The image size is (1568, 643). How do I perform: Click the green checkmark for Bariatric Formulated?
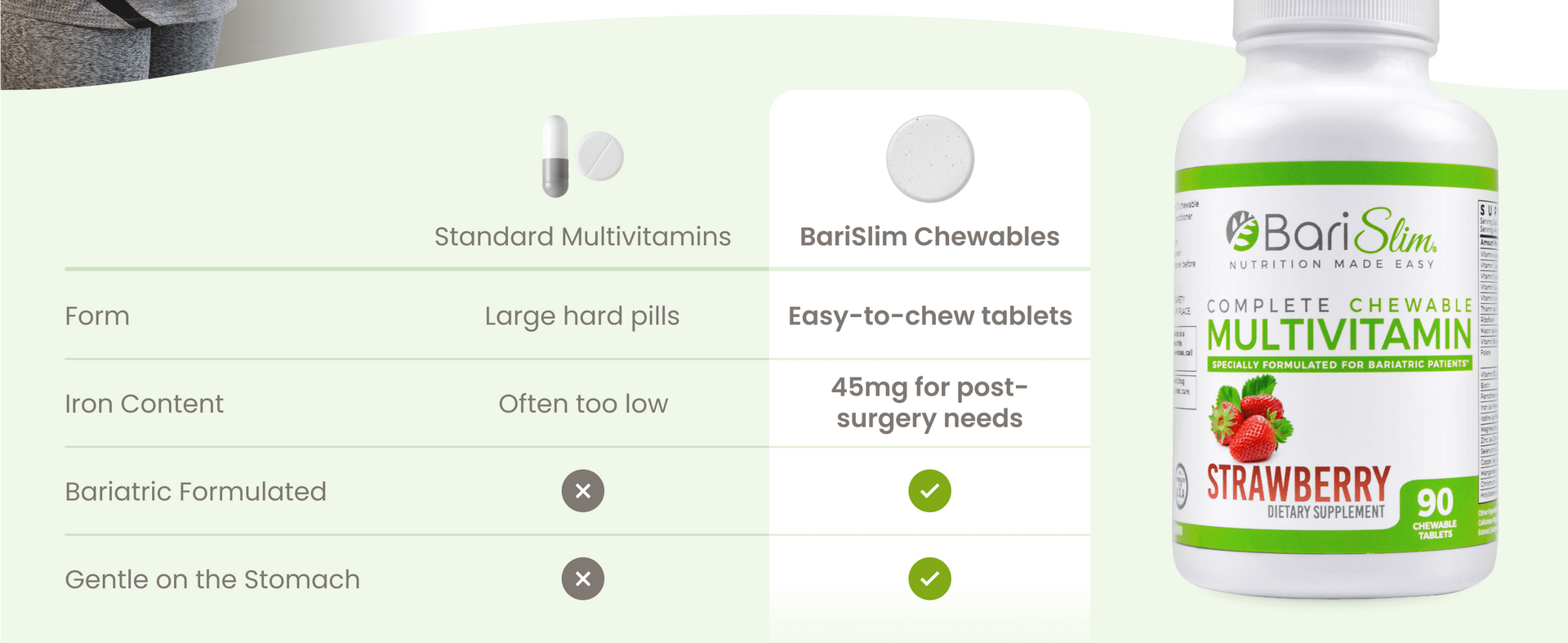point(929,491)
